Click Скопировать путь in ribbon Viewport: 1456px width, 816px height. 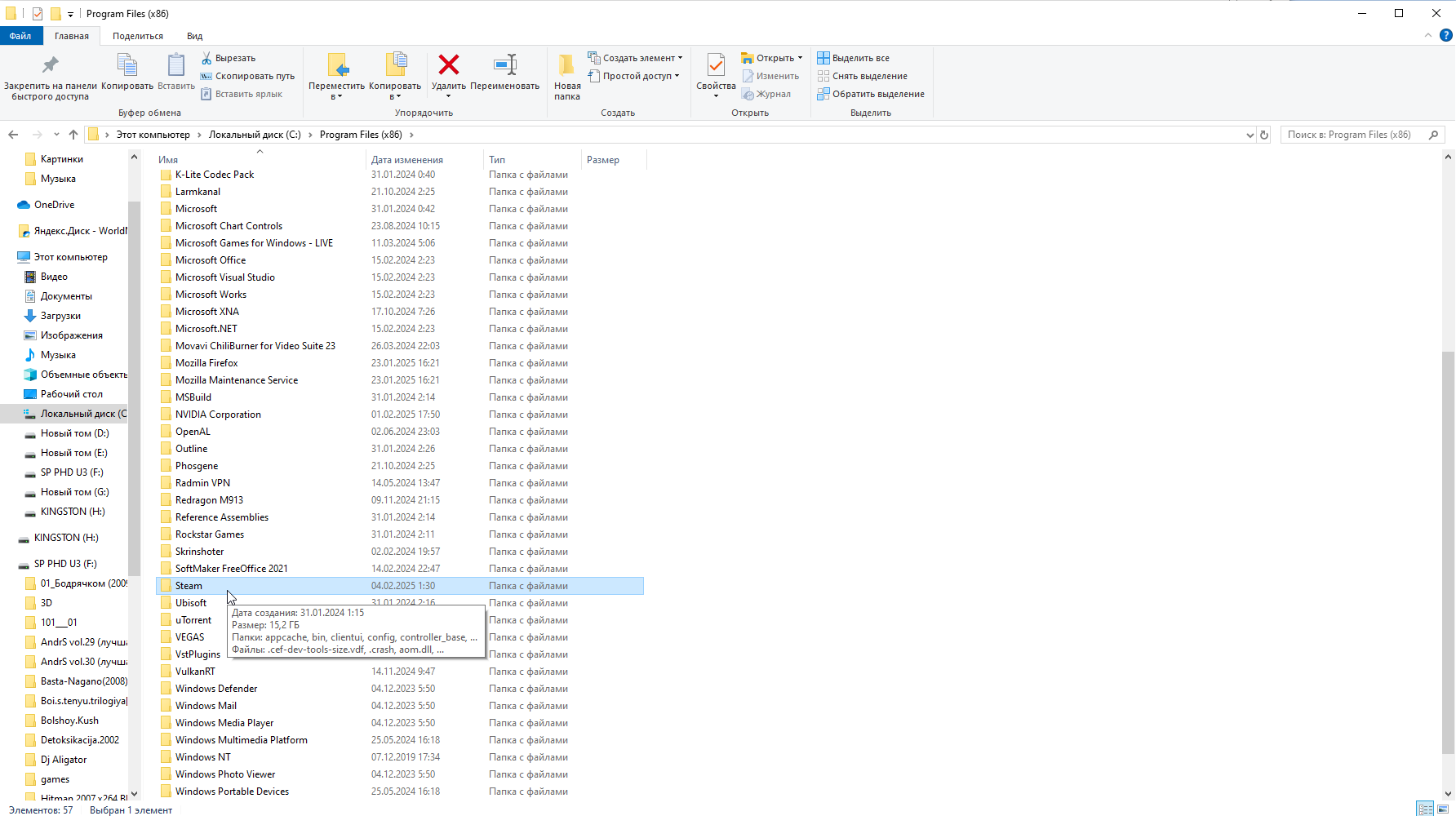(x=247, y=76)
